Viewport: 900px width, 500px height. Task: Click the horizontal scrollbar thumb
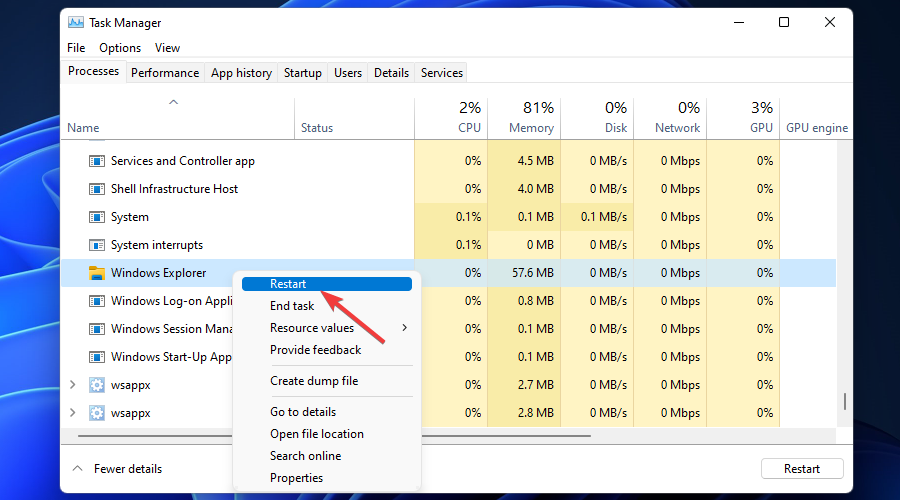[x=334, y=436]
